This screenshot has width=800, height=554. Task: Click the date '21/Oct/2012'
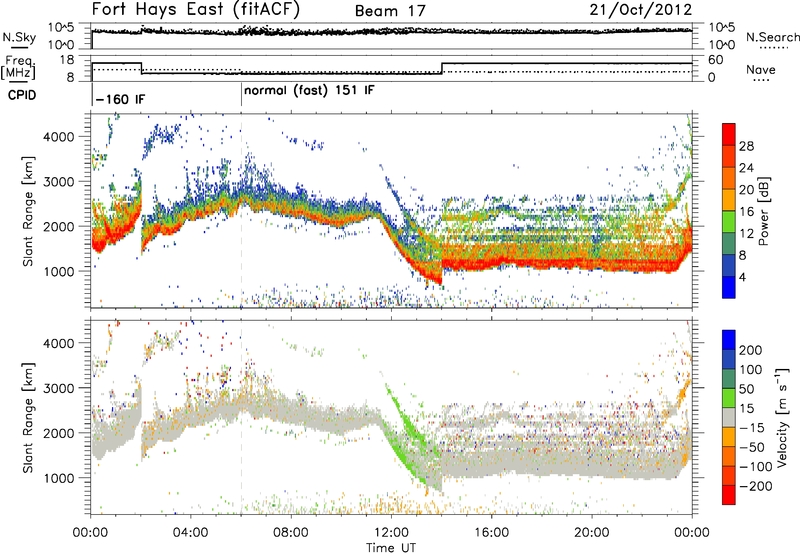pos(640,10)
